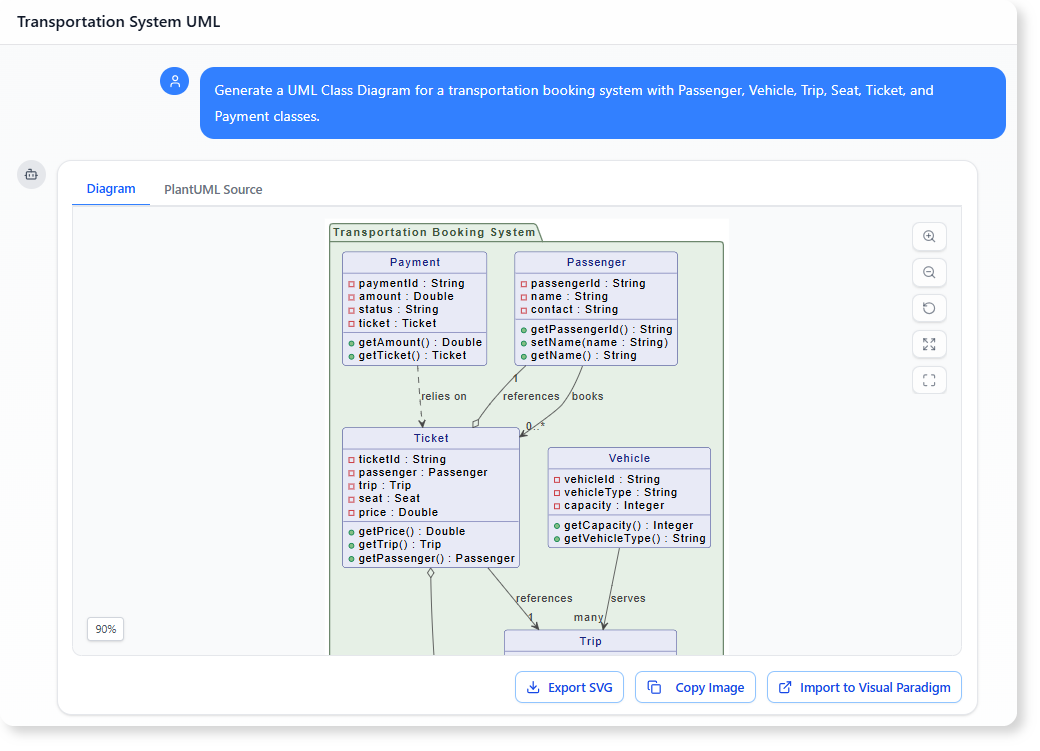Enter fullscreen diagram view
The image size is (1040, 751).
[x=929, y=380]
